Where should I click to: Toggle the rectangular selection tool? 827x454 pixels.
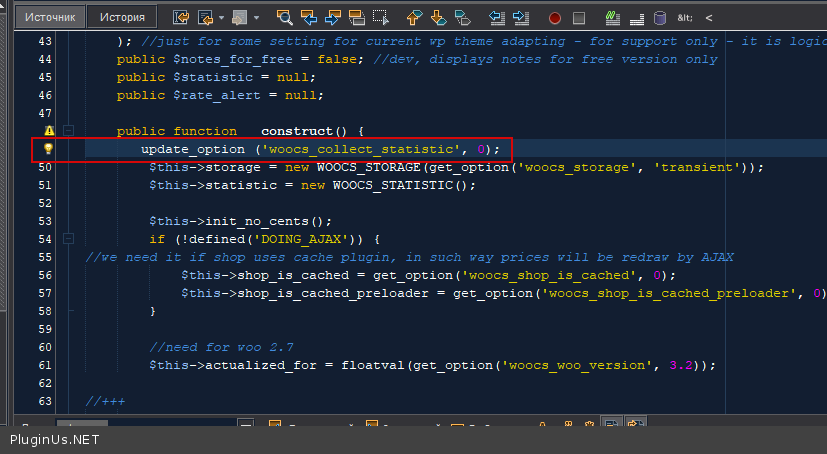tap(381, 17)
